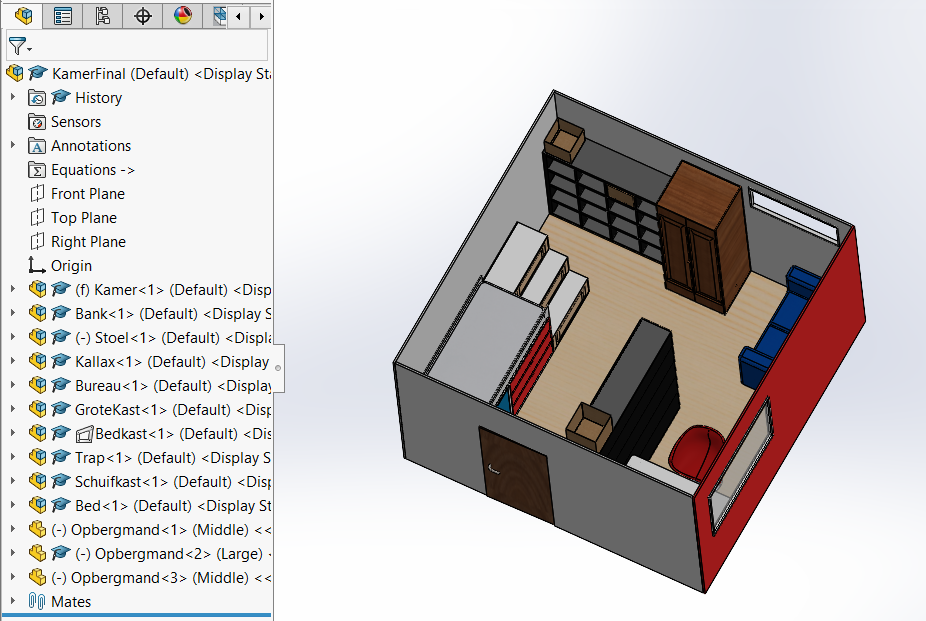Screen dimensions: 926x621
Task: Switch to the PropertyManager tab
Action: [x=63, y=15]
